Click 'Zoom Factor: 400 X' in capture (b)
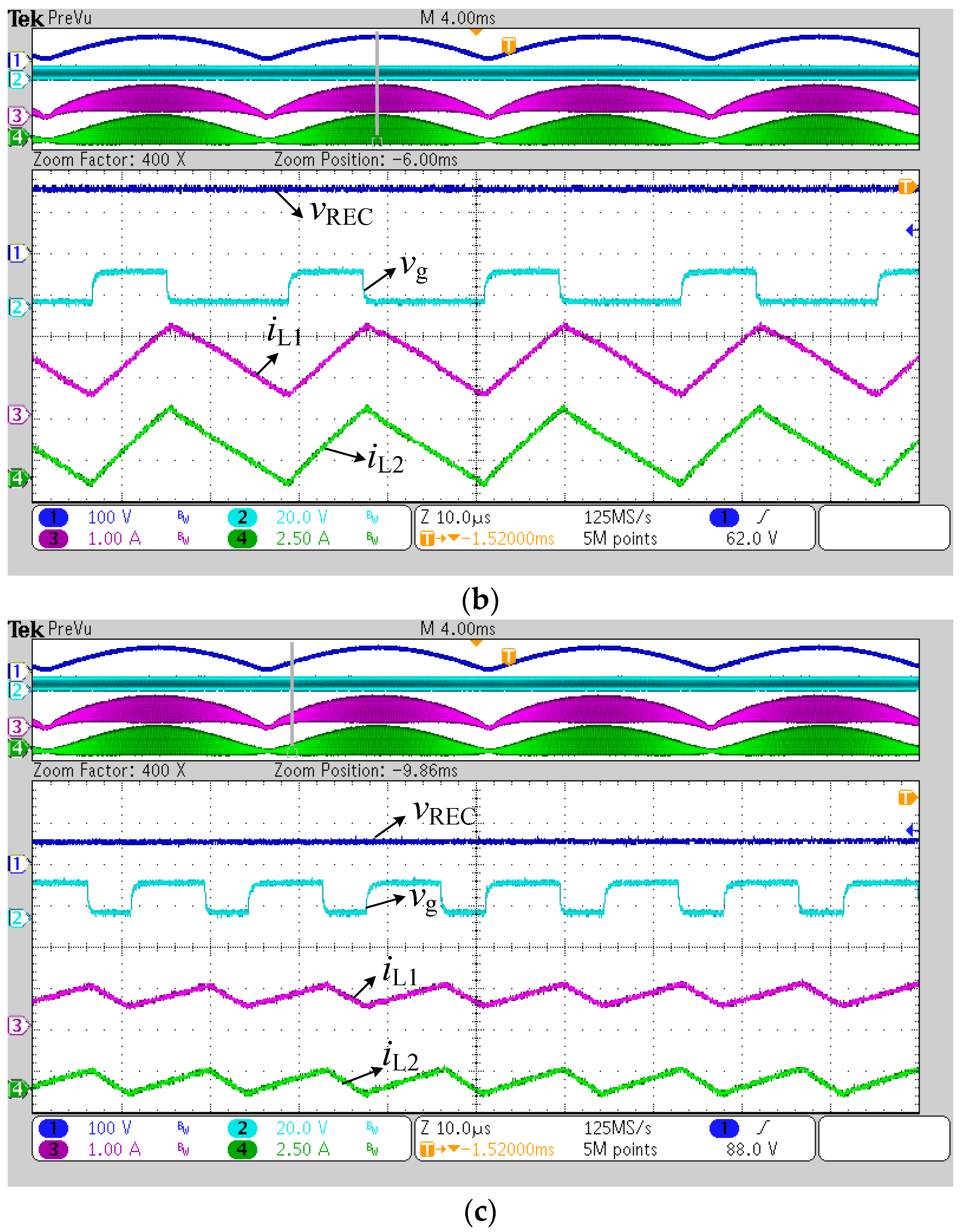This screenshot has width=962, height=1232. click(109, 160)
